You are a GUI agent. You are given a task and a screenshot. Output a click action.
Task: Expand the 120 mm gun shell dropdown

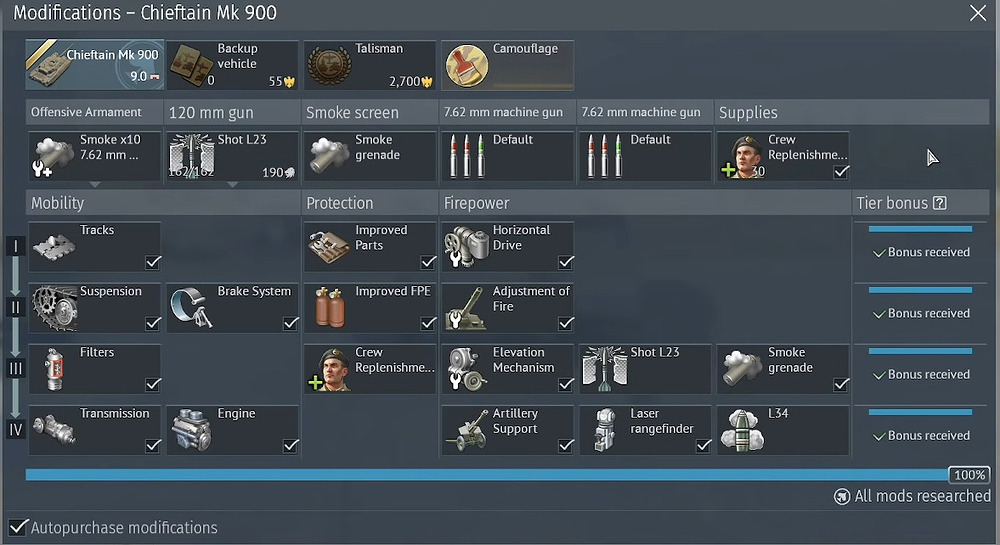point(232,185)
